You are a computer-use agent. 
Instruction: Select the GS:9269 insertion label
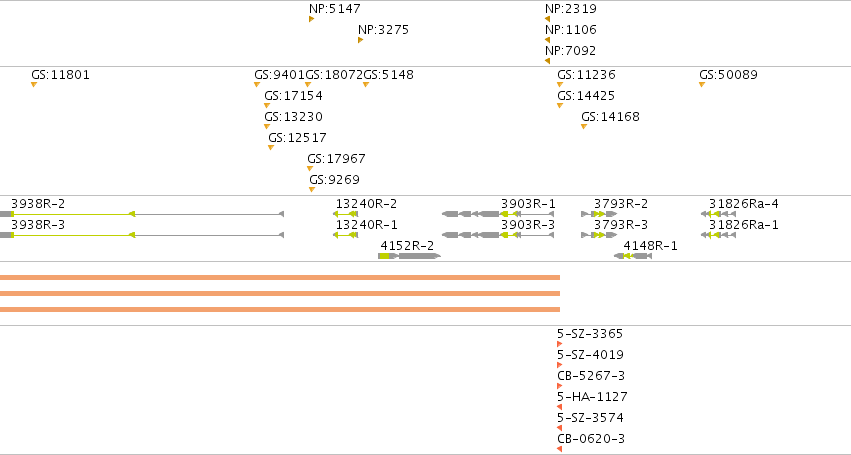334,180
